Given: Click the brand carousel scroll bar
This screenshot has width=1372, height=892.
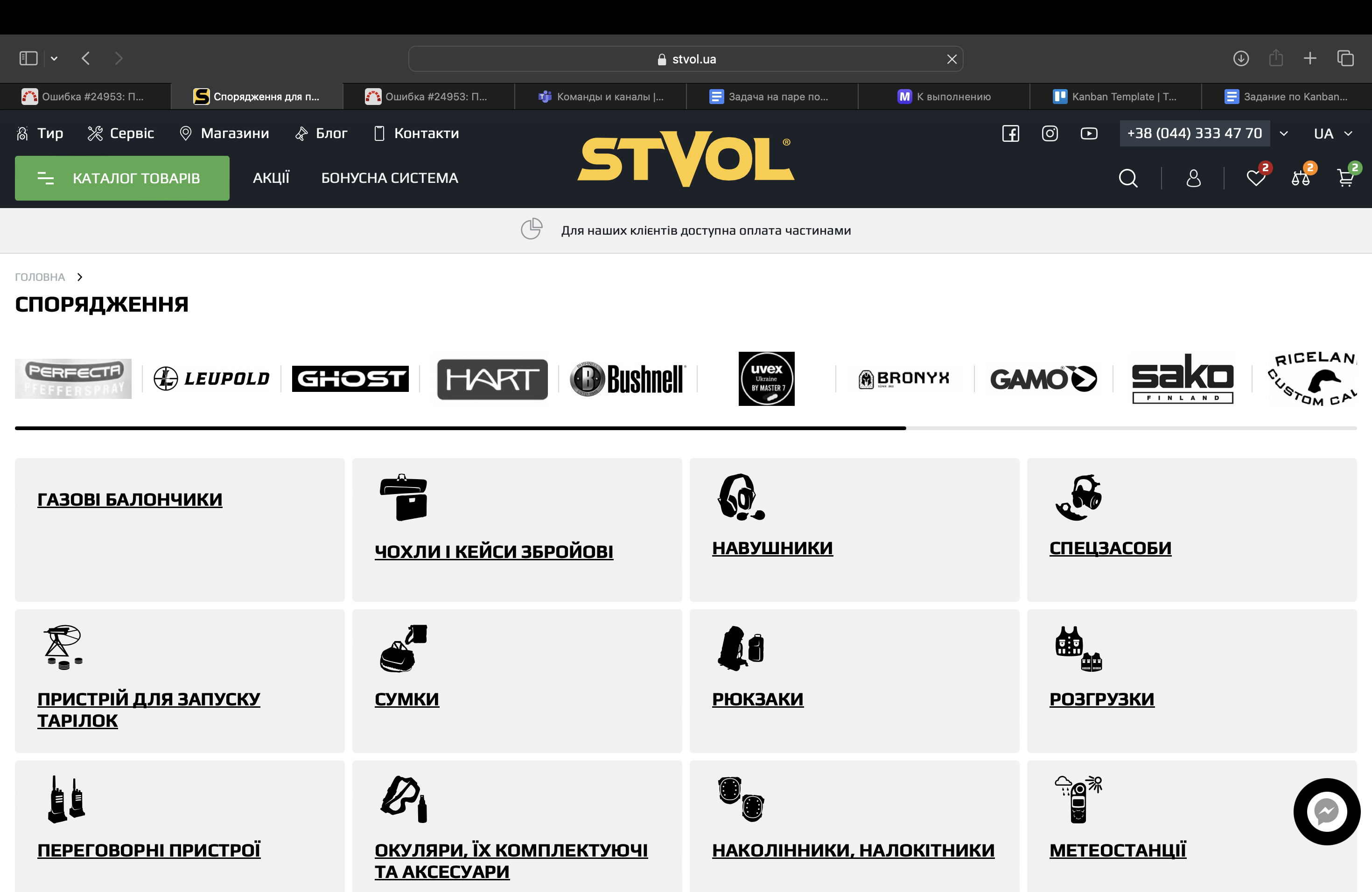Looking at the screenshot, I should click(685, 428).
